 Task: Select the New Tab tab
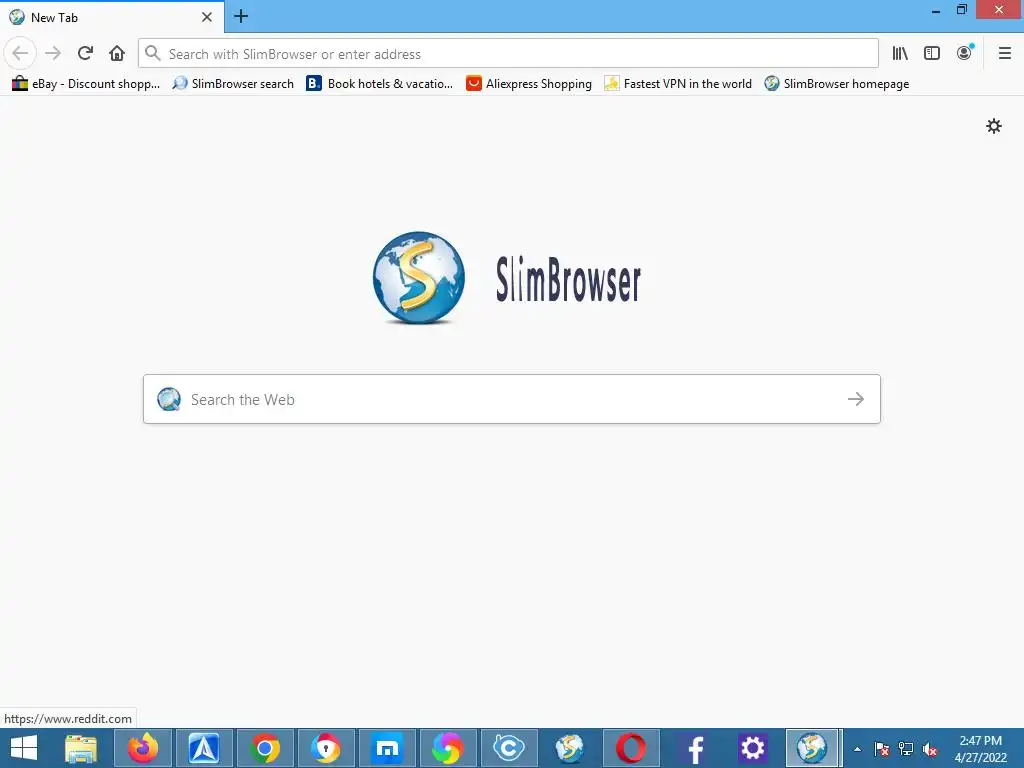point(112,17)
